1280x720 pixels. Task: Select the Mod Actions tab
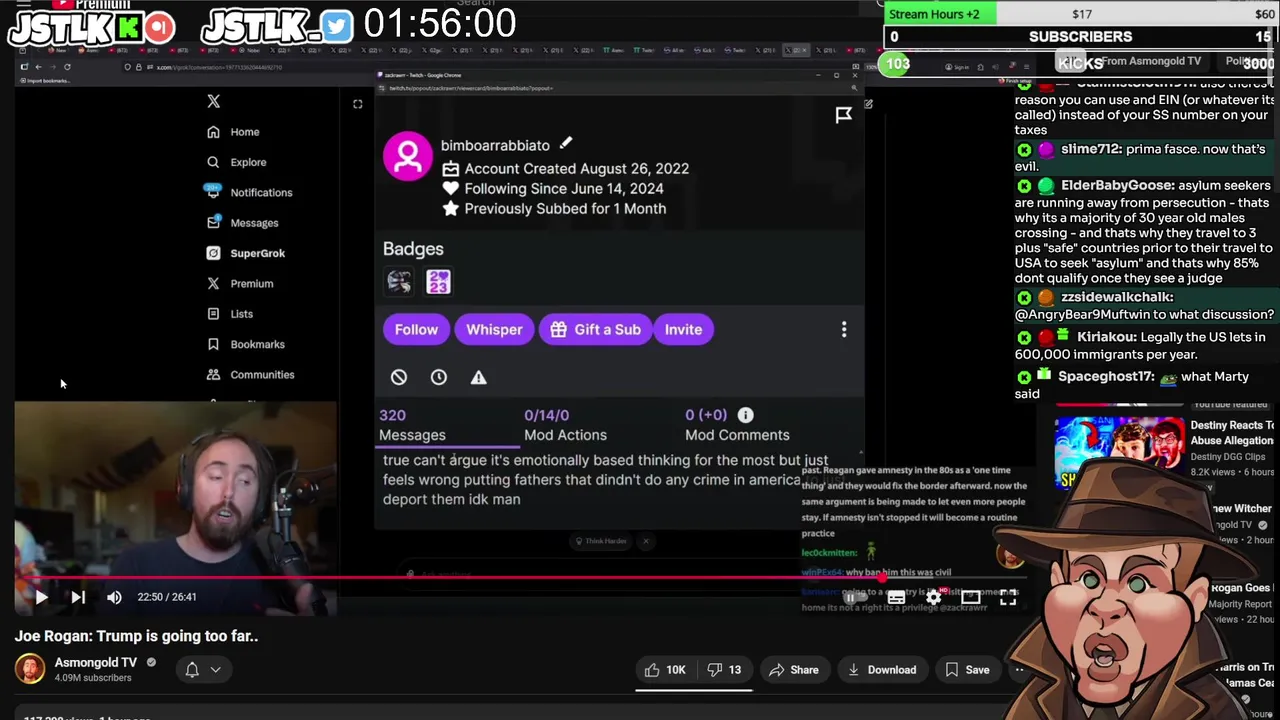click(565, 425)
